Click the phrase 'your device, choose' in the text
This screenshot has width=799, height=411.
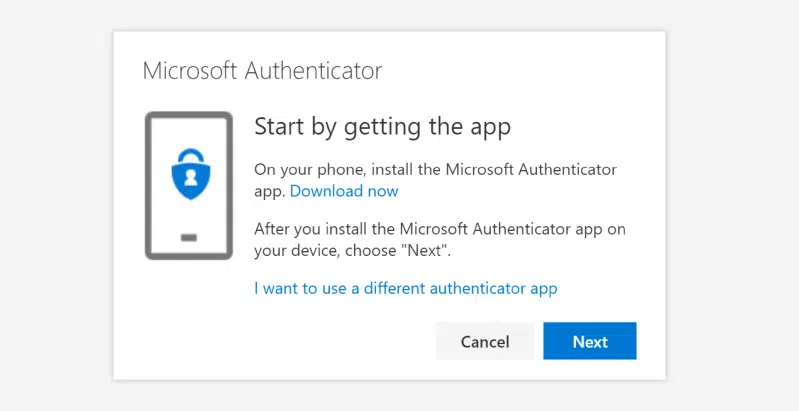click(x=328, y=251)
